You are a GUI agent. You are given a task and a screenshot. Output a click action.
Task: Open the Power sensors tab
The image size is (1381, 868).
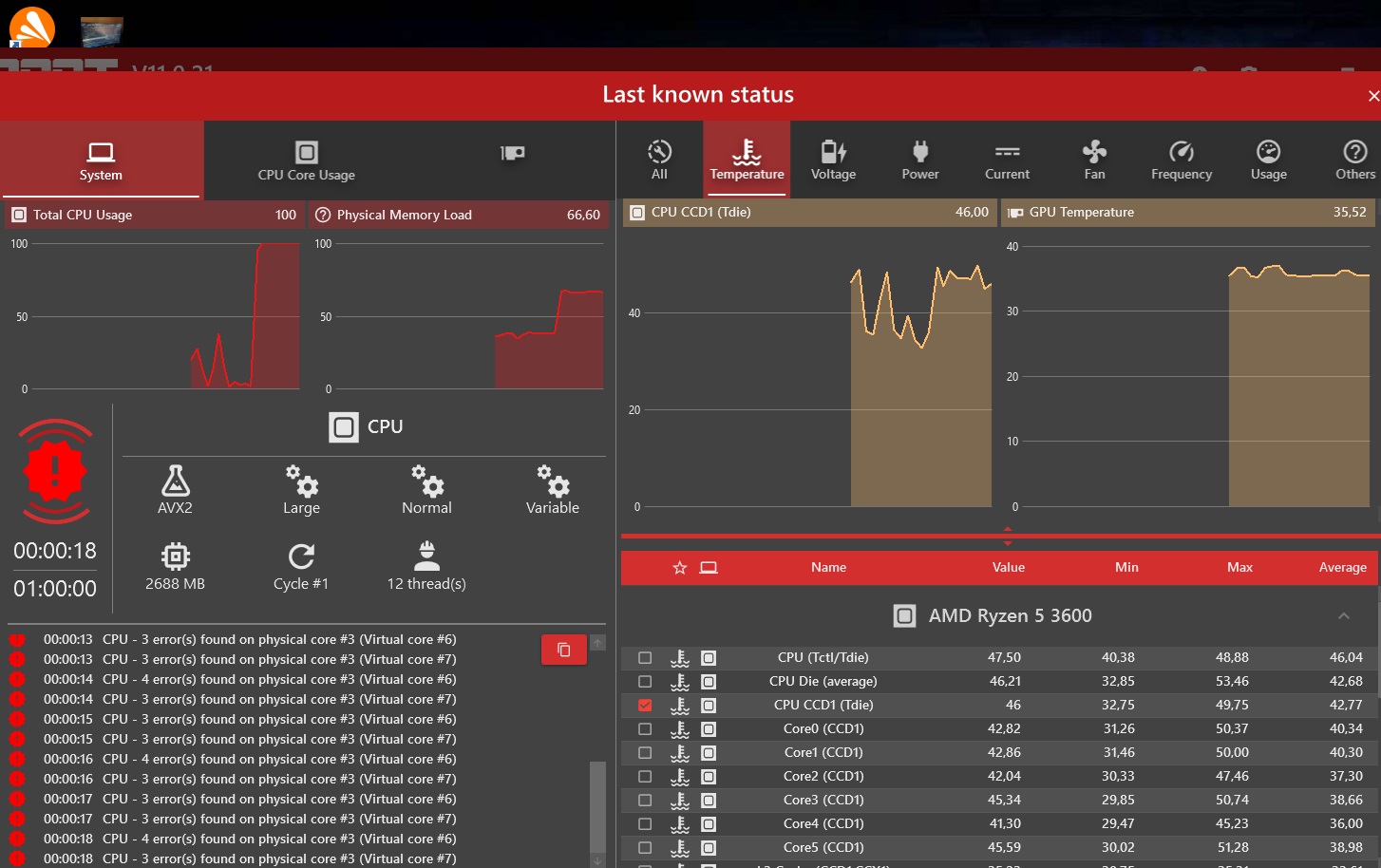click(x=920, y=160)
